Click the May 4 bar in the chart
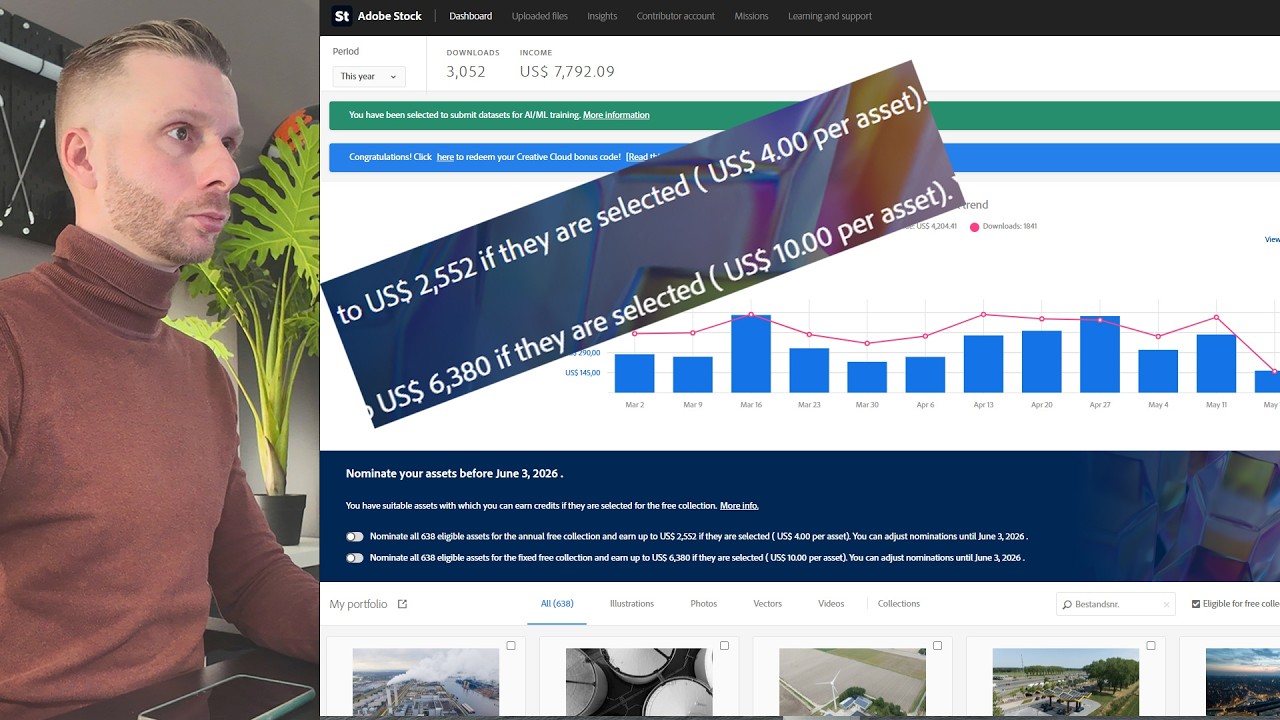 tap(1158, 371)
